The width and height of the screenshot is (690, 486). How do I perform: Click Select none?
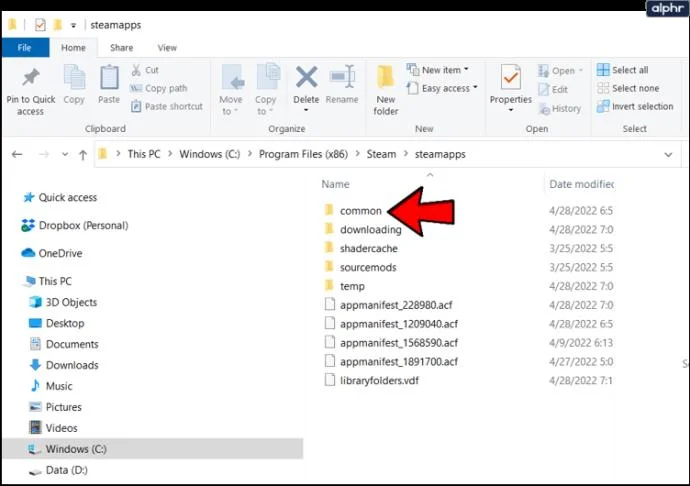pos(628,88)
